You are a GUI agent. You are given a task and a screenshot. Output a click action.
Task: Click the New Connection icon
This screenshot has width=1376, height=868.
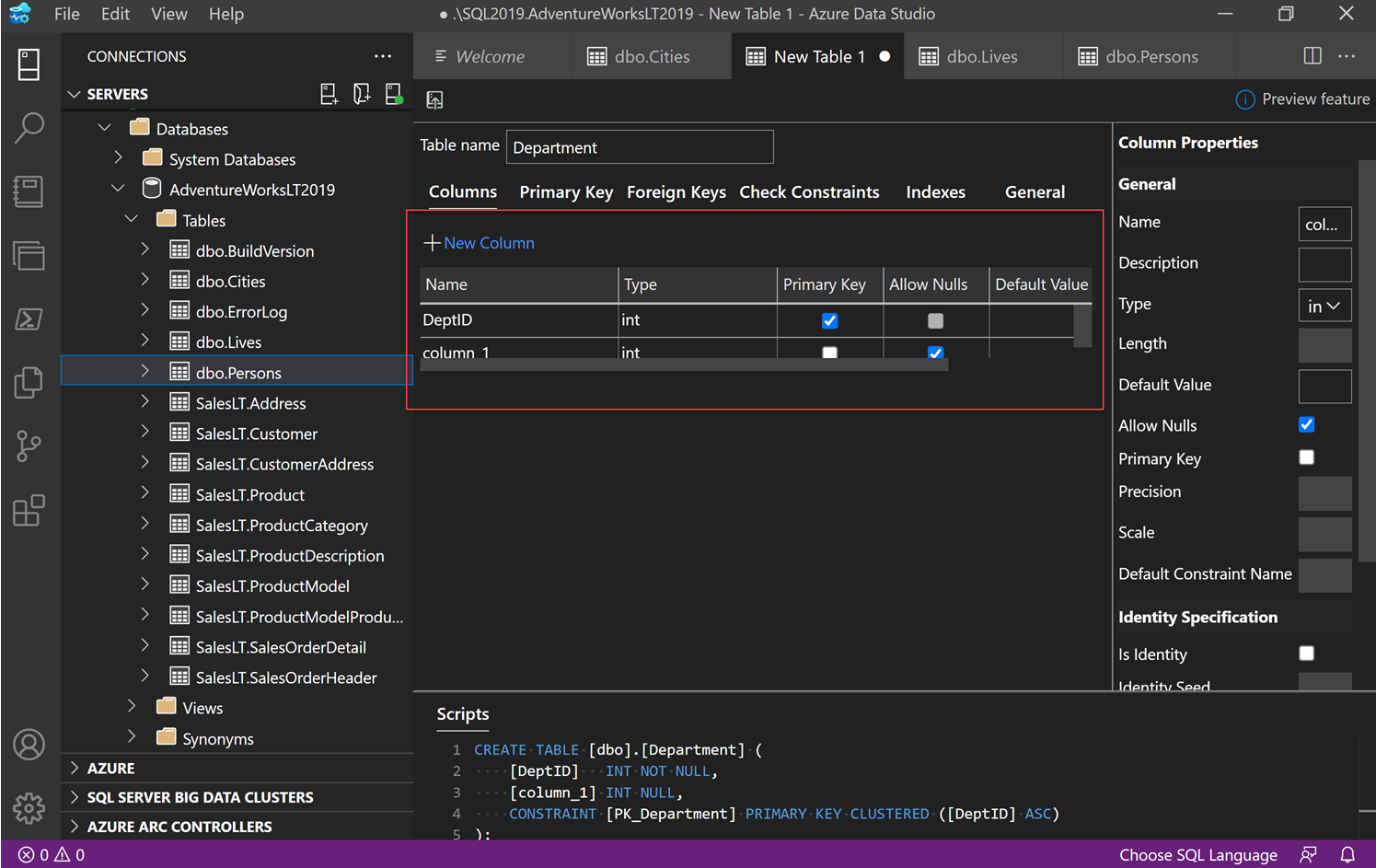329,94
